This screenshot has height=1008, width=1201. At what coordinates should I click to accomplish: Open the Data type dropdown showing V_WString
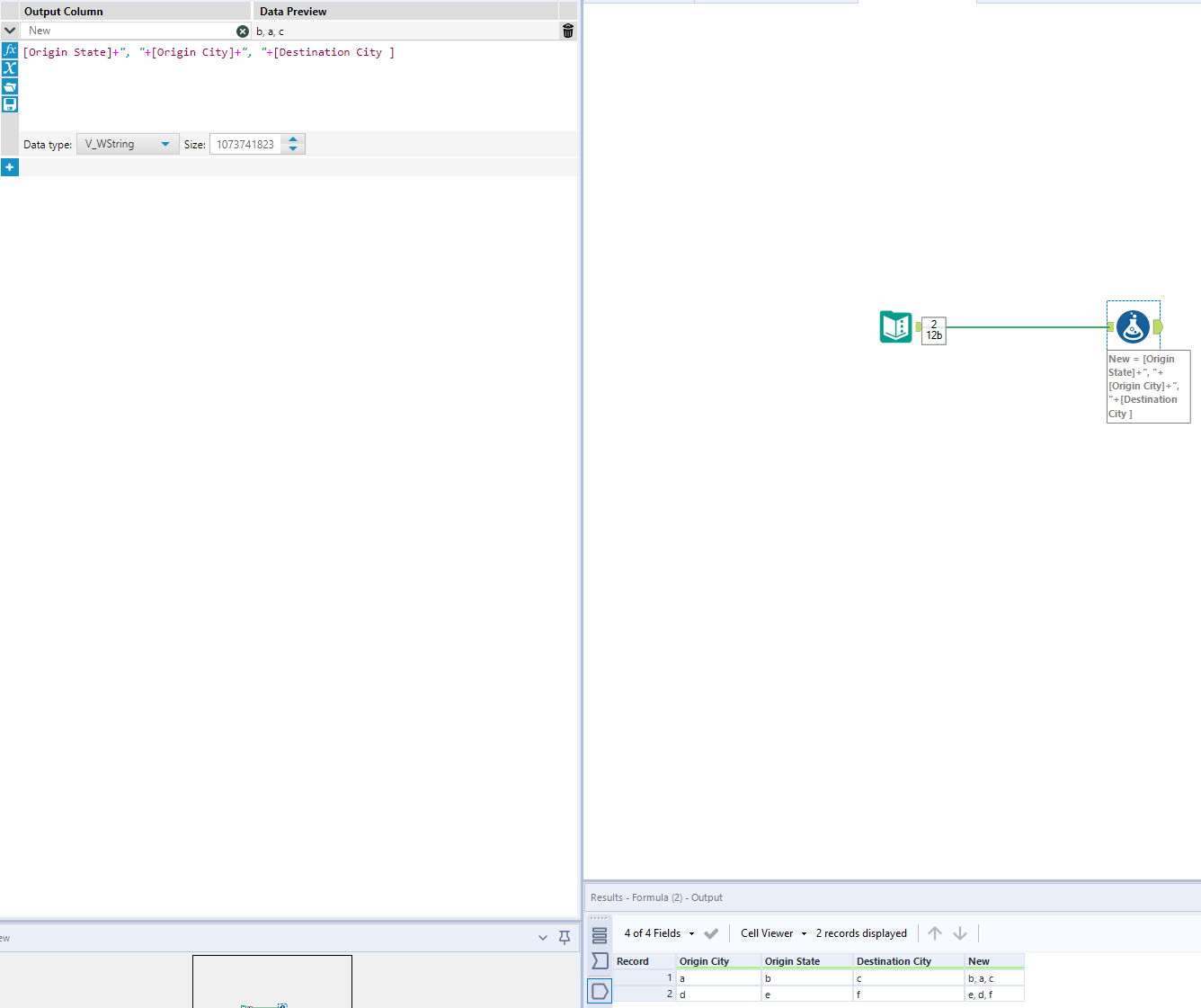[127, 144]
